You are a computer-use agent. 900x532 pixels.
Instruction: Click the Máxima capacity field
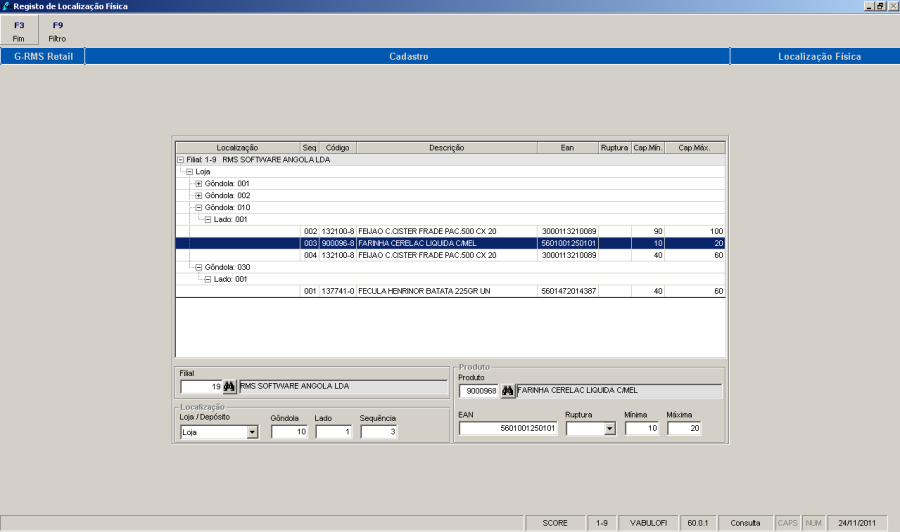pos(686,429)
